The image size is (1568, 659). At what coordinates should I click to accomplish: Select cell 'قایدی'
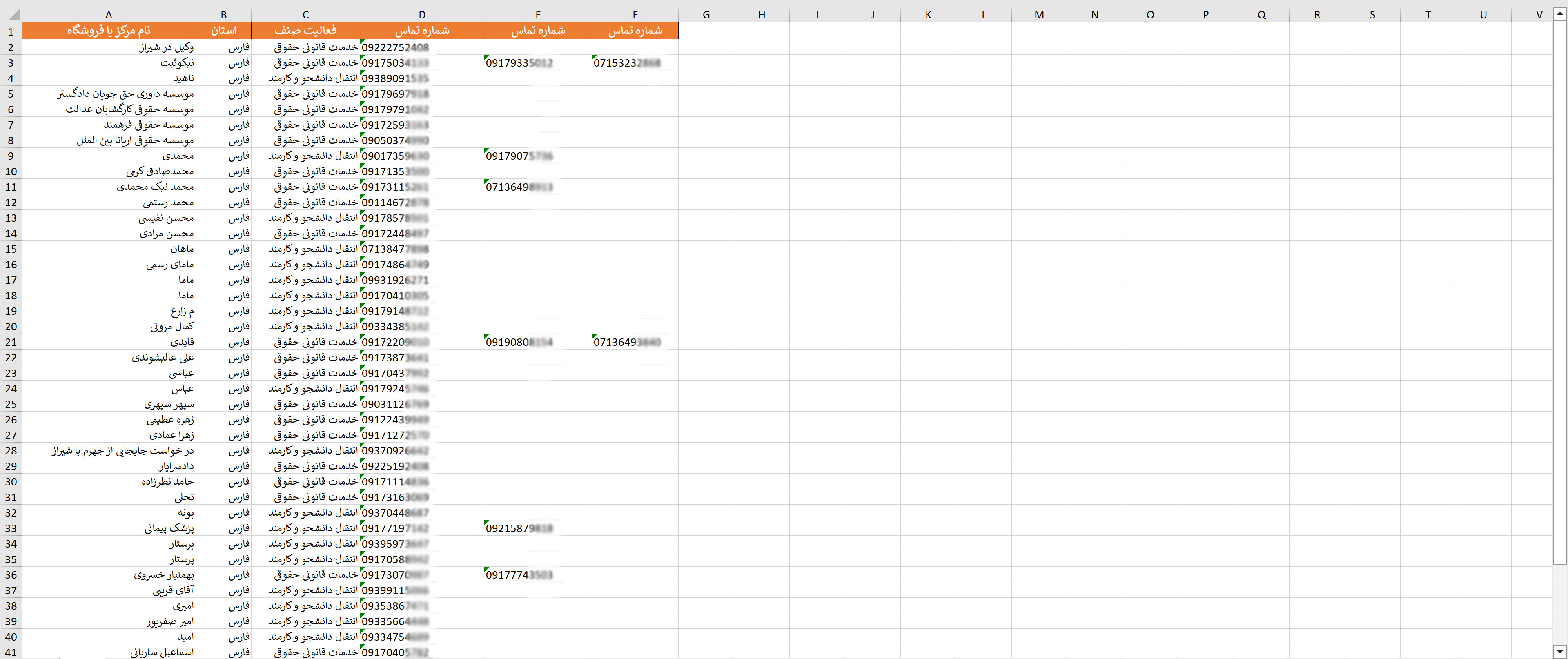point(108,342)
